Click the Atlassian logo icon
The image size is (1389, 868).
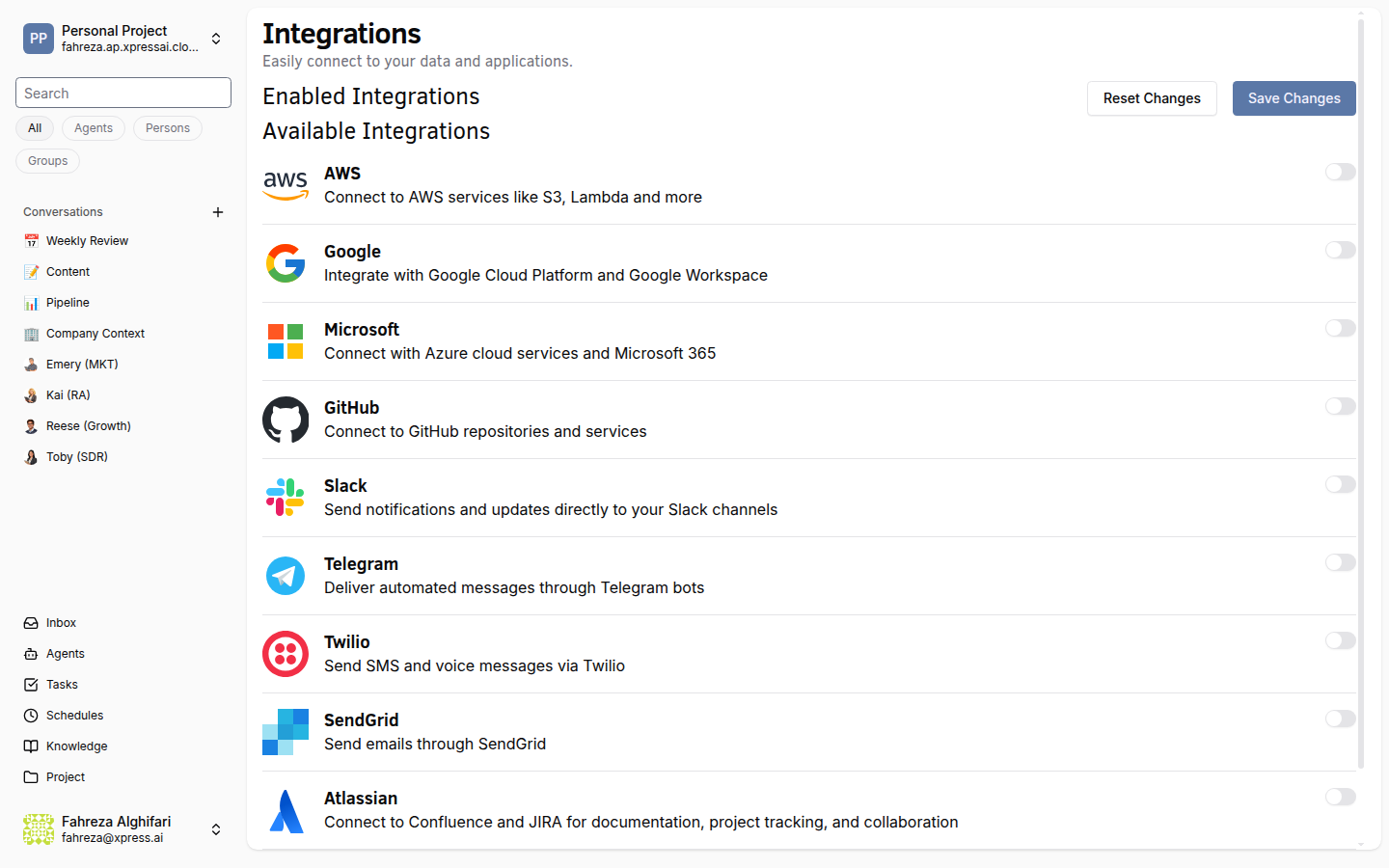286,810
